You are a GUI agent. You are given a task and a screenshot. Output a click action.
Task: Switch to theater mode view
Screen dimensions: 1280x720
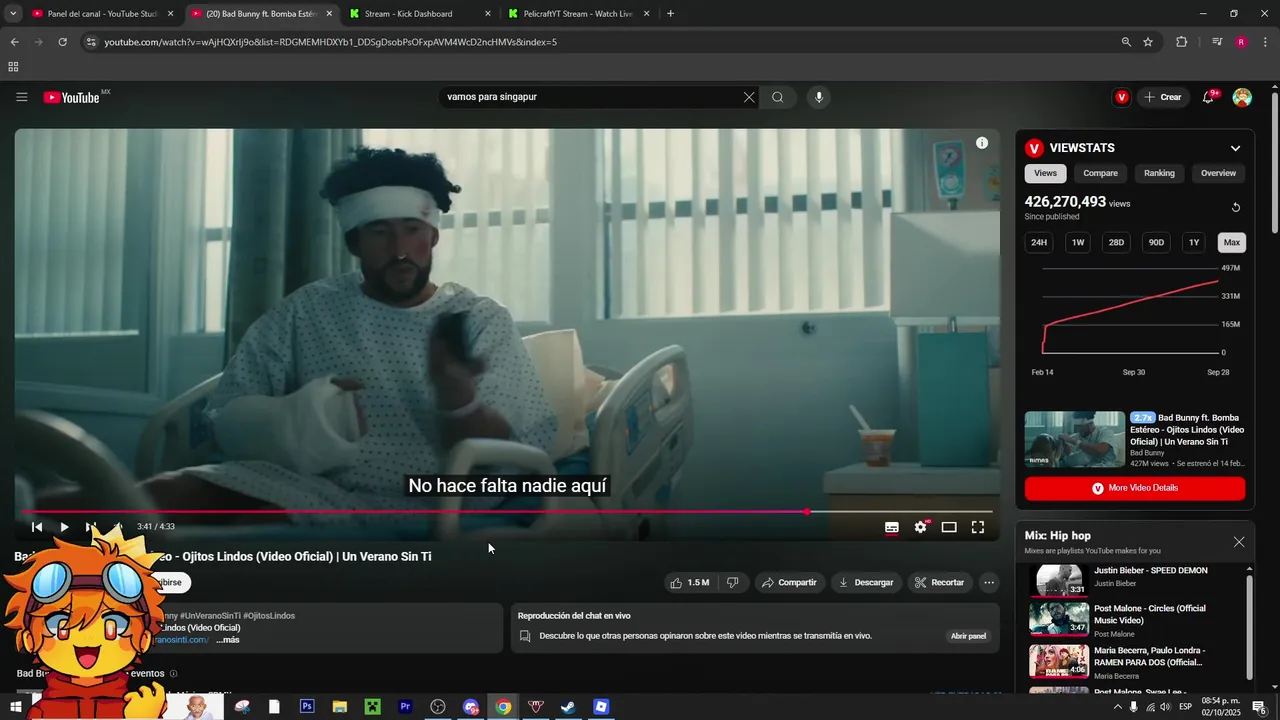pyautogui.click(x=949, y=527)
